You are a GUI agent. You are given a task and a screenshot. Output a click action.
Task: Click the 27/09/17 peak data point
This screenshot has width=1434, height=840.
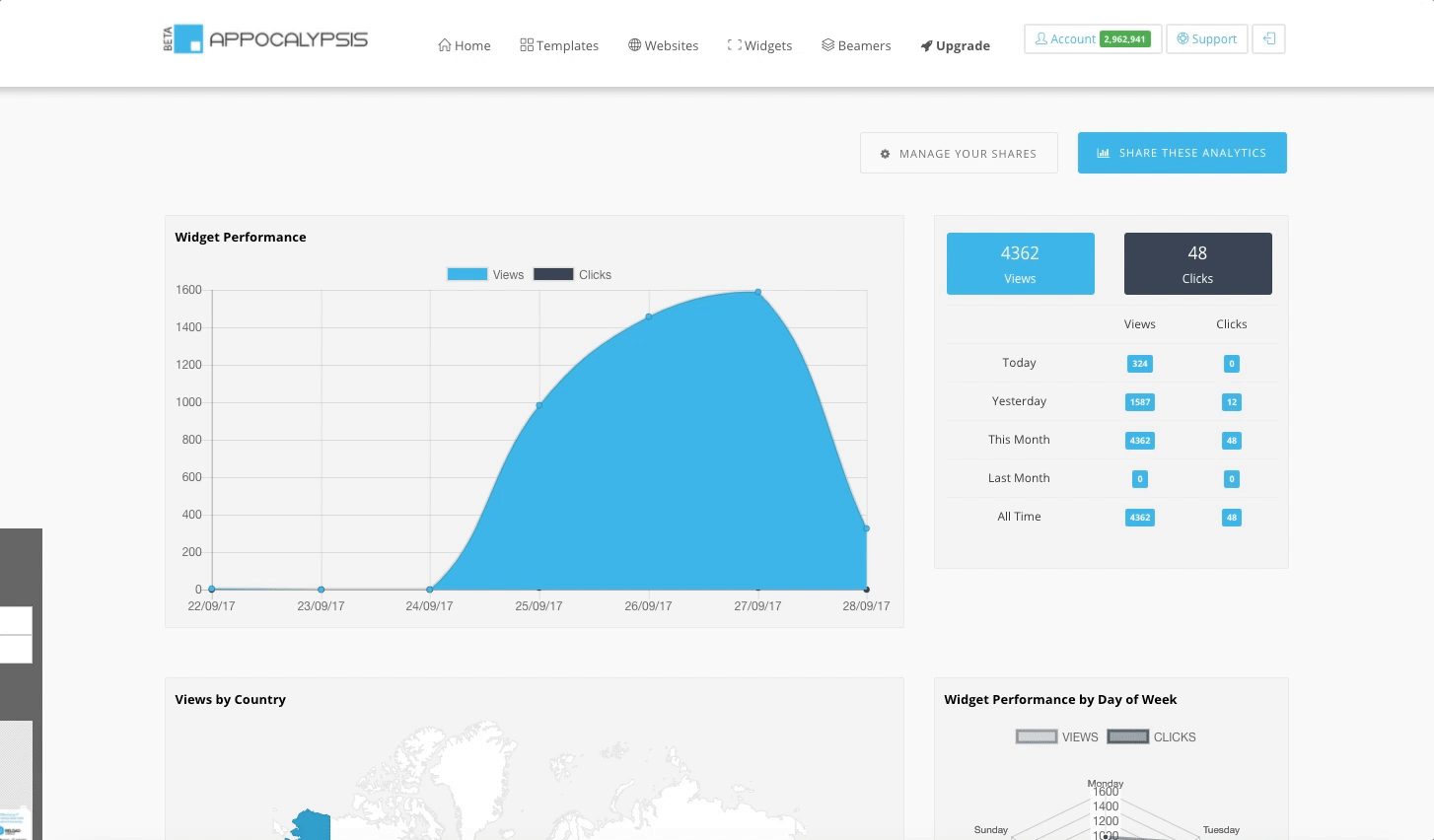[x=757, y=292]
